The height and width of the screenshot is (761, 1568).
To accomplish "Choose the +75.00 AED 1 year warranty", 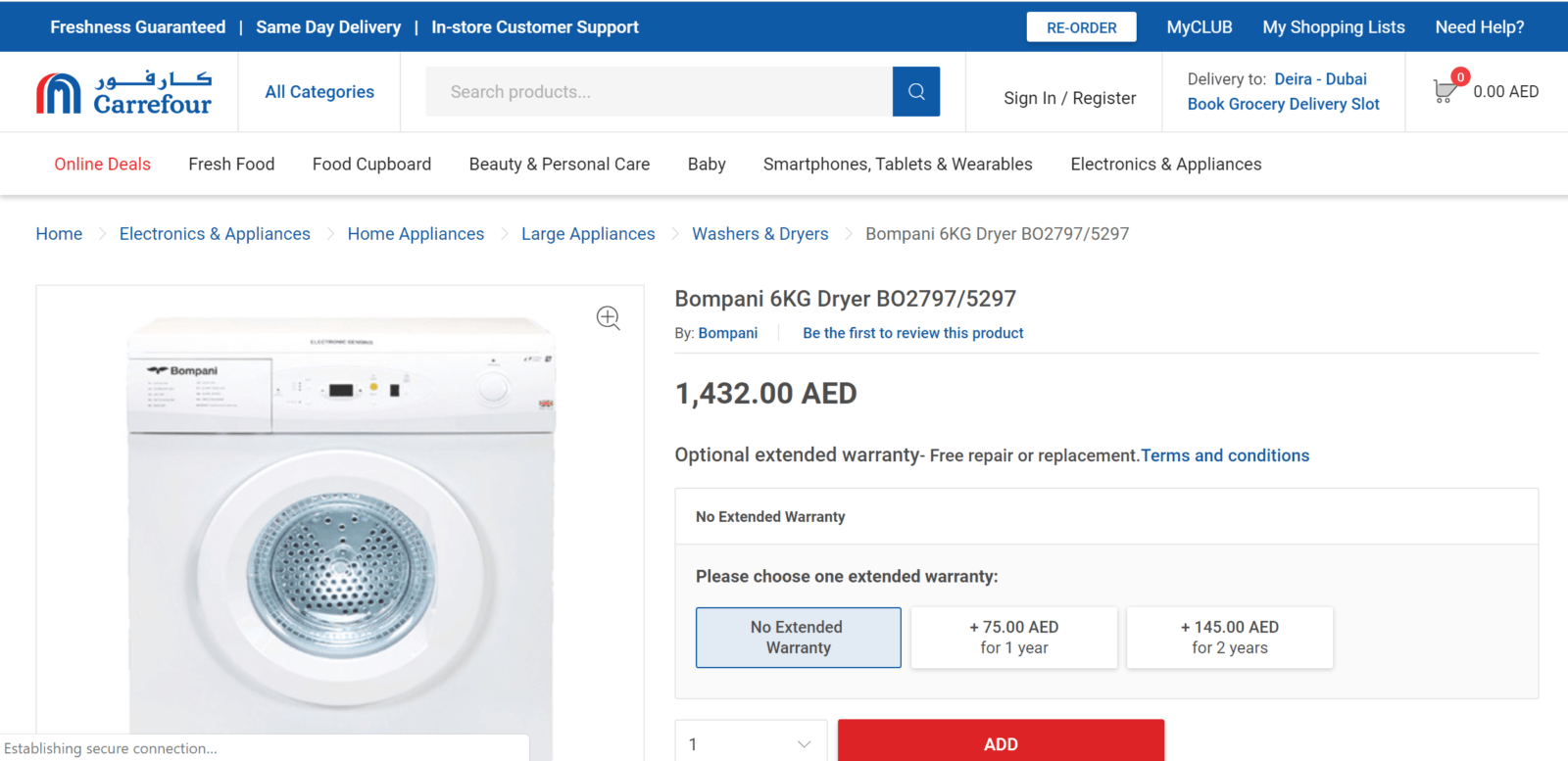I will pos(1013,638).
